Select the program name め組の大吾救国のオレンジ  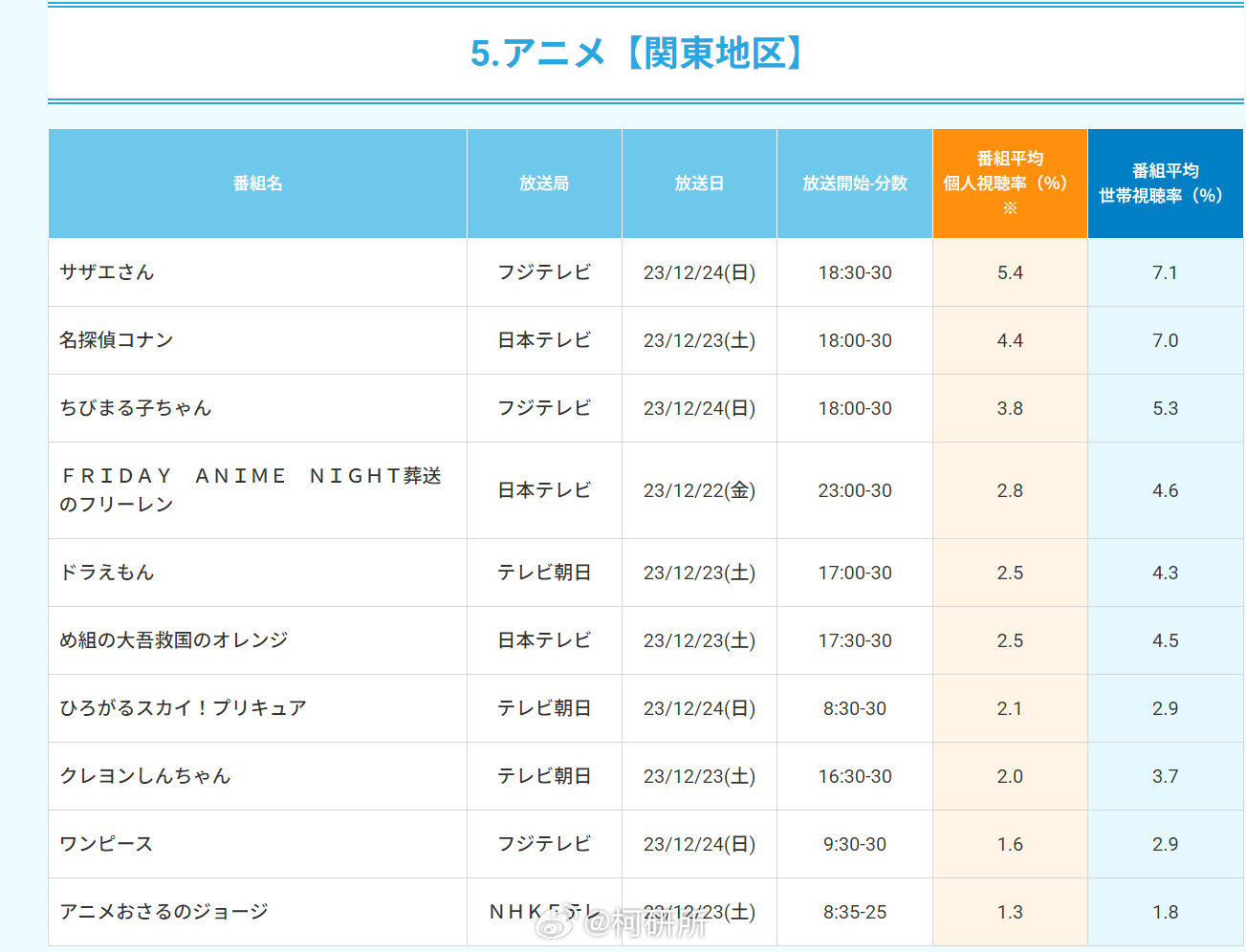click(174, 640)
